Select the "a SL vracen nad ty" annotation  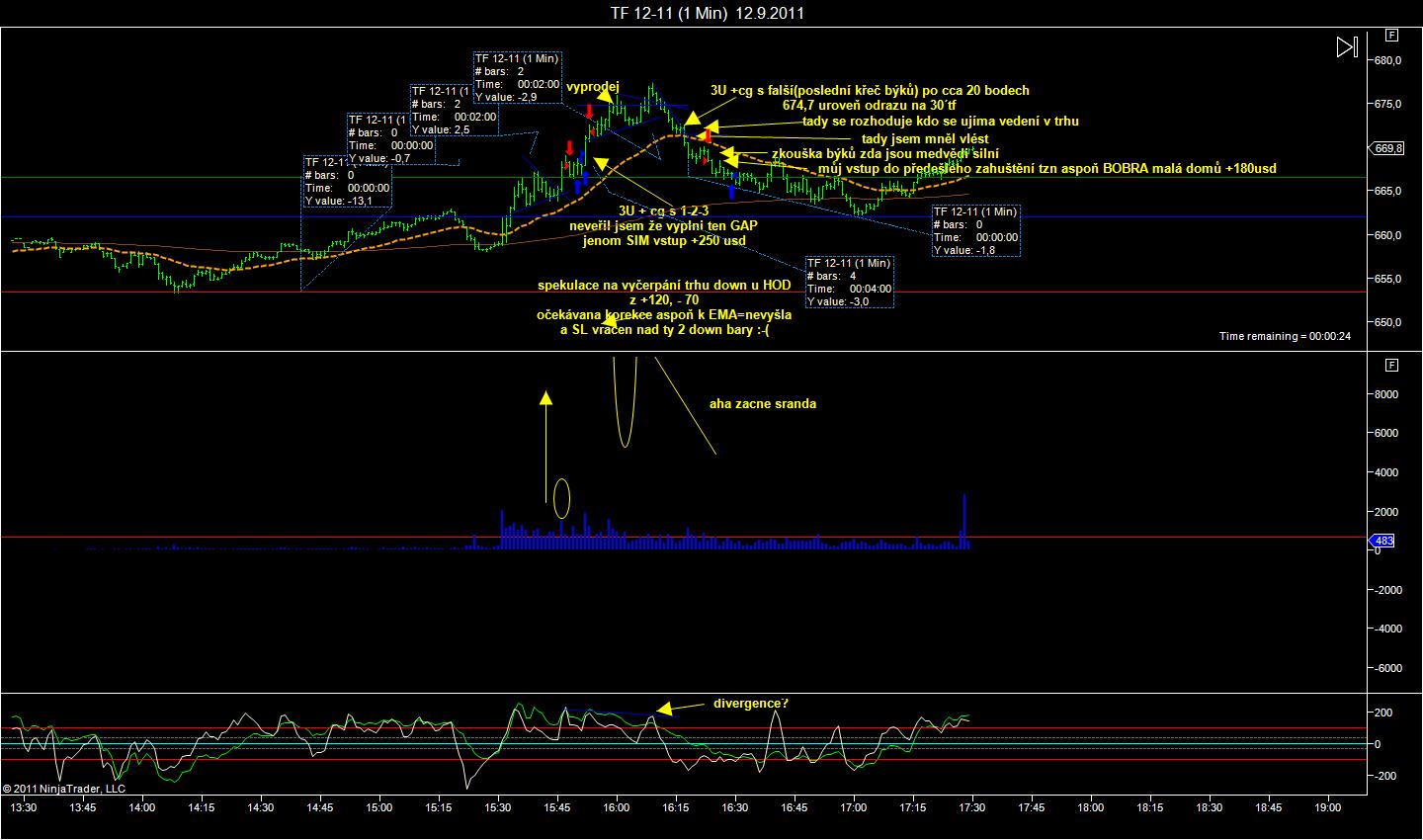click(664, 330)
